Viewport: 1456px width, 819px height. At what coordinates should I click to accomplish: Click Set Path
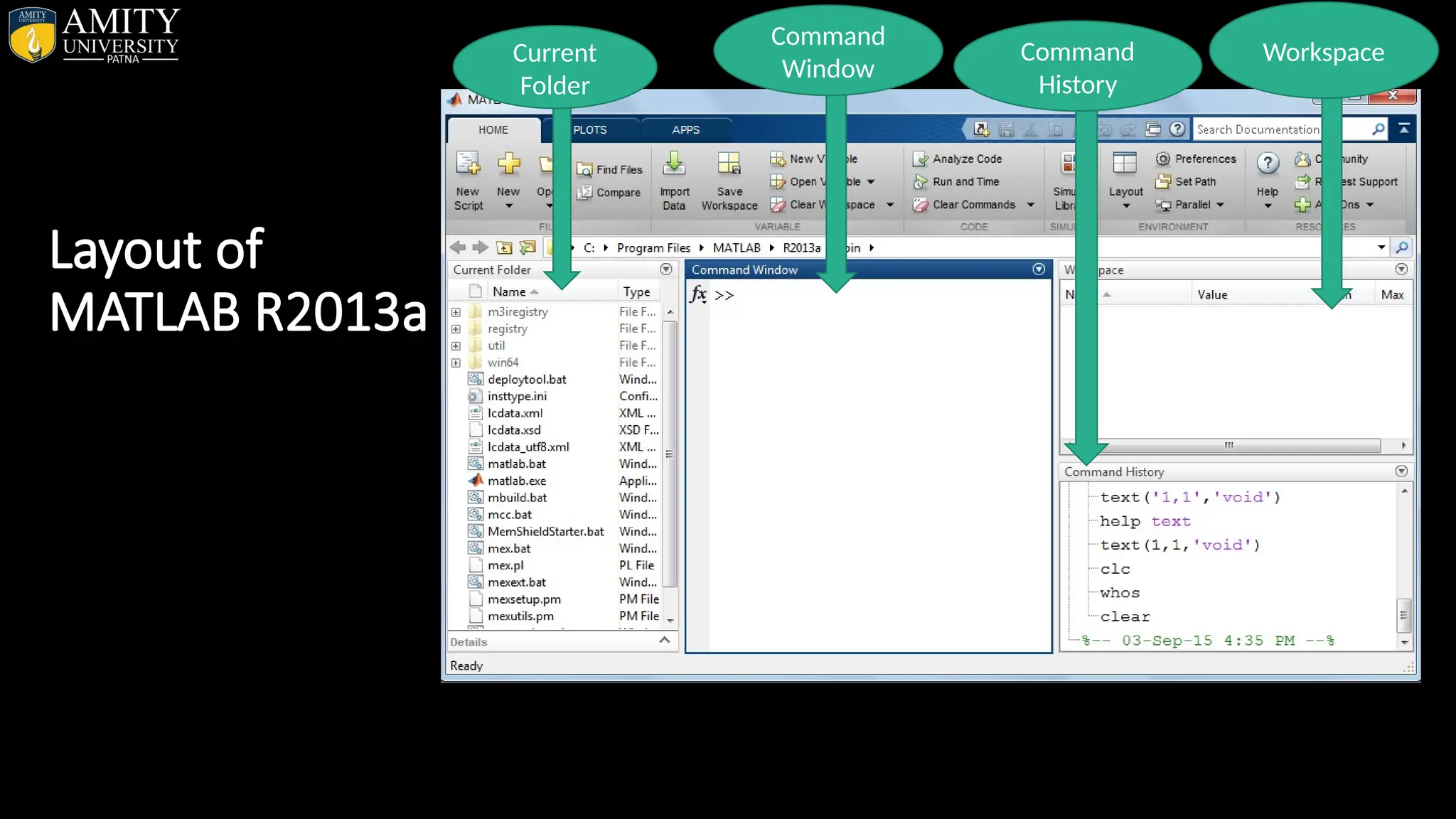coord(1186,182)
